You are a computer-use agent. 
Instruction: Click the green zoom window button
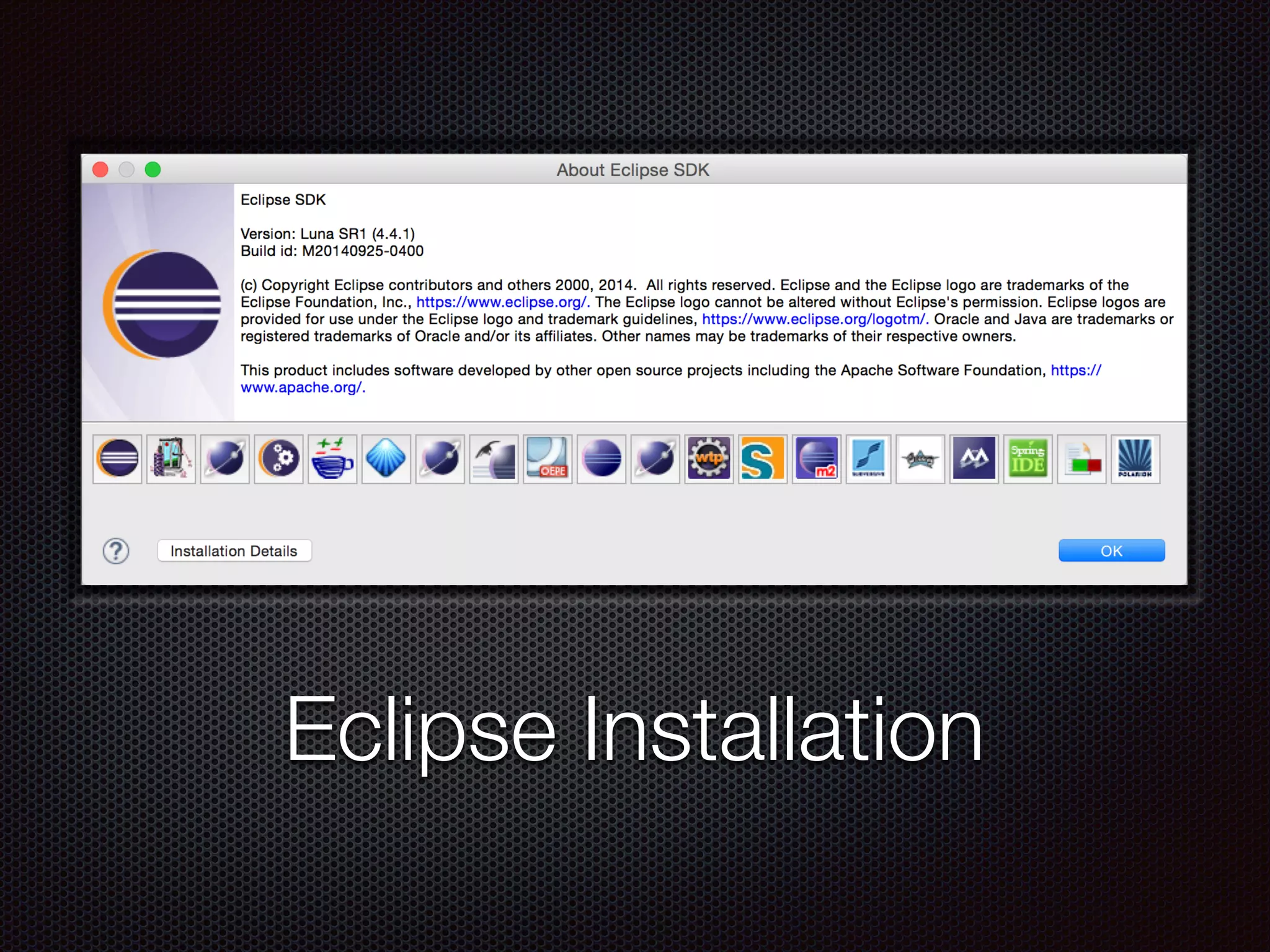153,169
